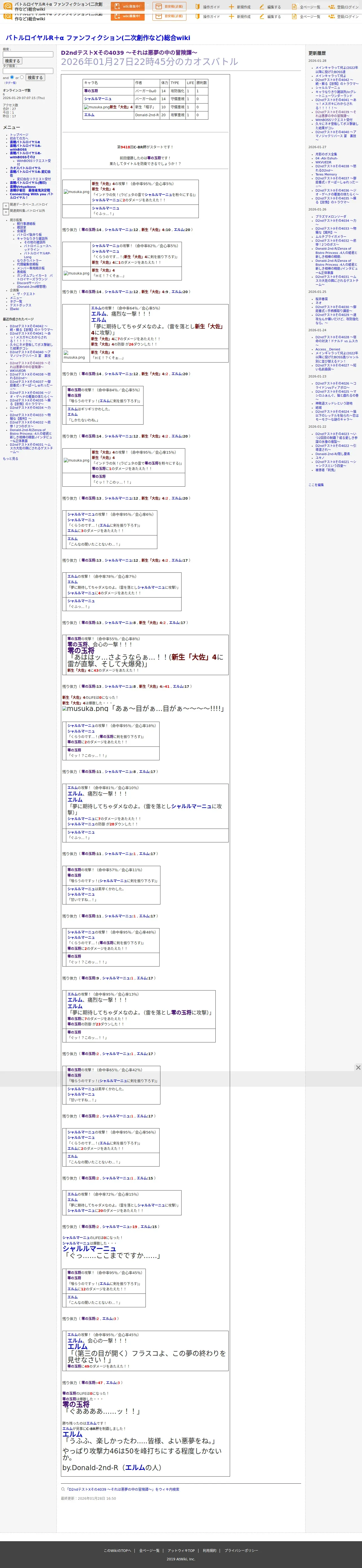Open 月影のボス全集 in update history

pos(326,154)
